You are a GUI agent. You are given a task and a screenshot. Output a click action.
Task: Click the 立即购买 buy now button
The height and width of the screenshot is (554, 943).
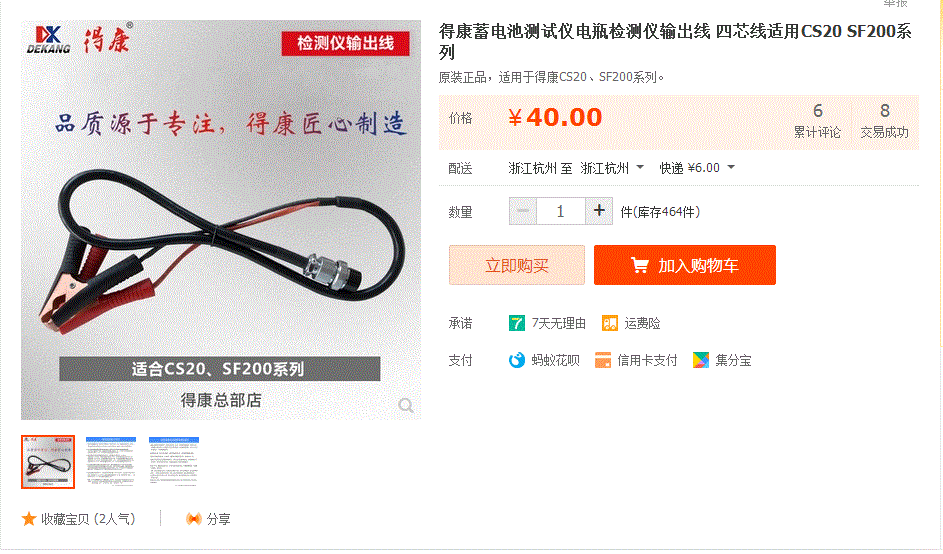tap(517, 265)
